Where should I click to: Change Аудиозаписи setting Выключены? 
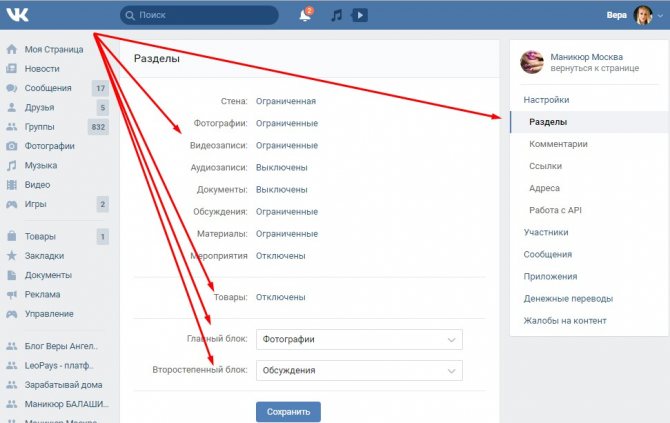point(282,167)
